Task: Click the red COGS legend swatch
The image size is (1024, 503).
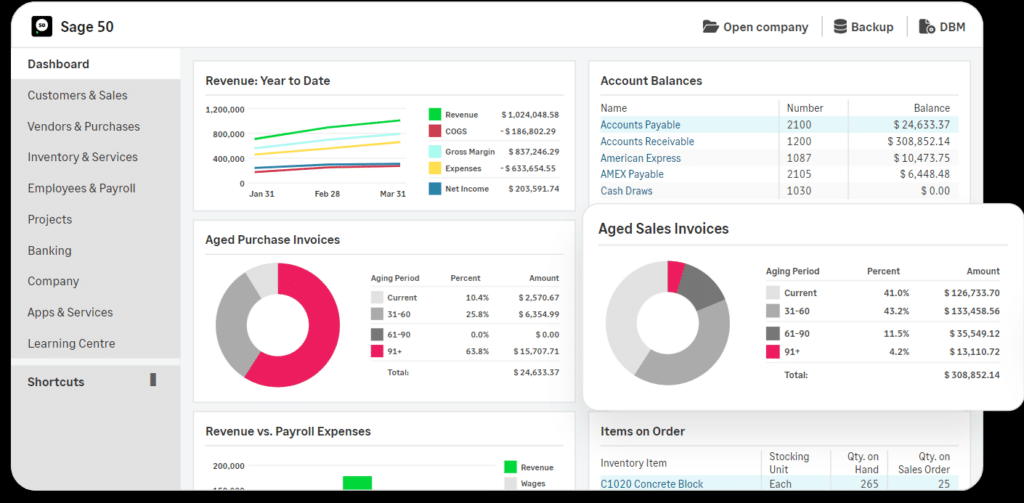Action: (x=435, y=131)
